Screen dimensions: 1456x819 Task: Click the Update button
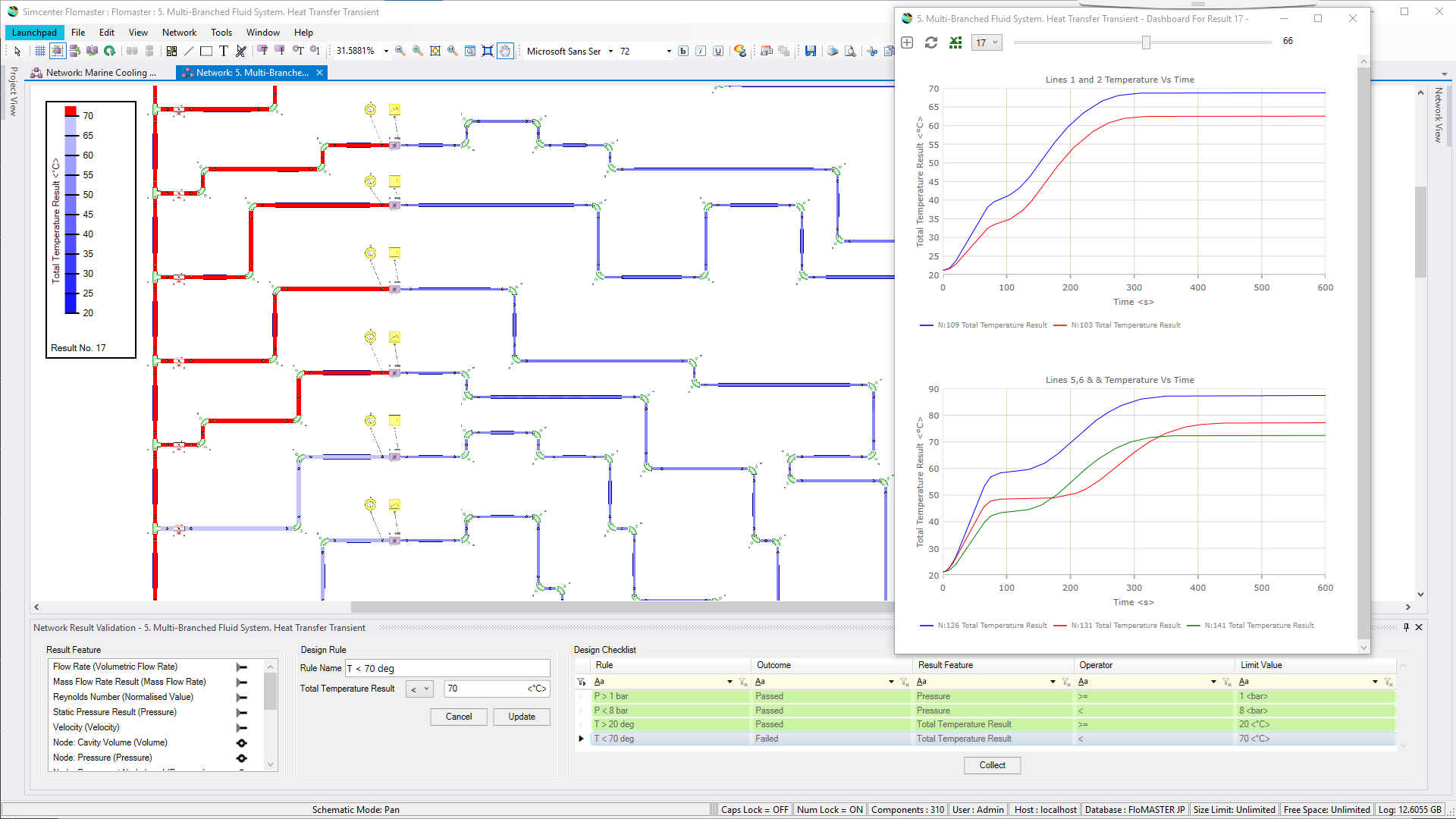pos(521,717)
